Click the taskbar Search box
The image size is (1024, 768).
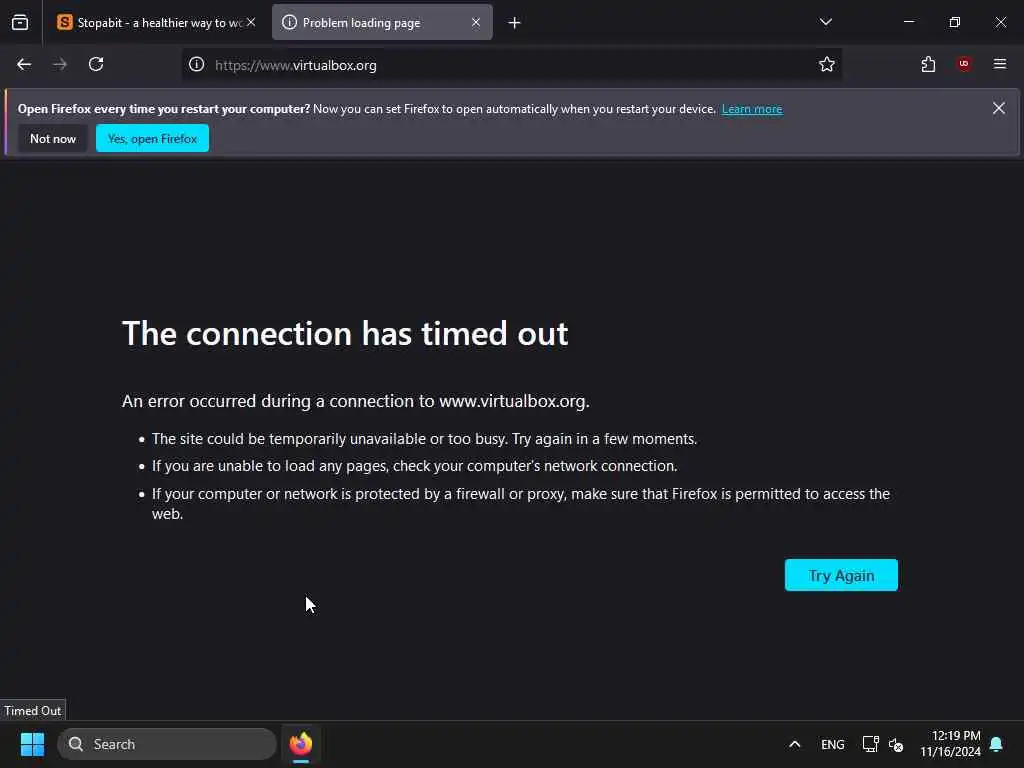[x=167, y=744]
